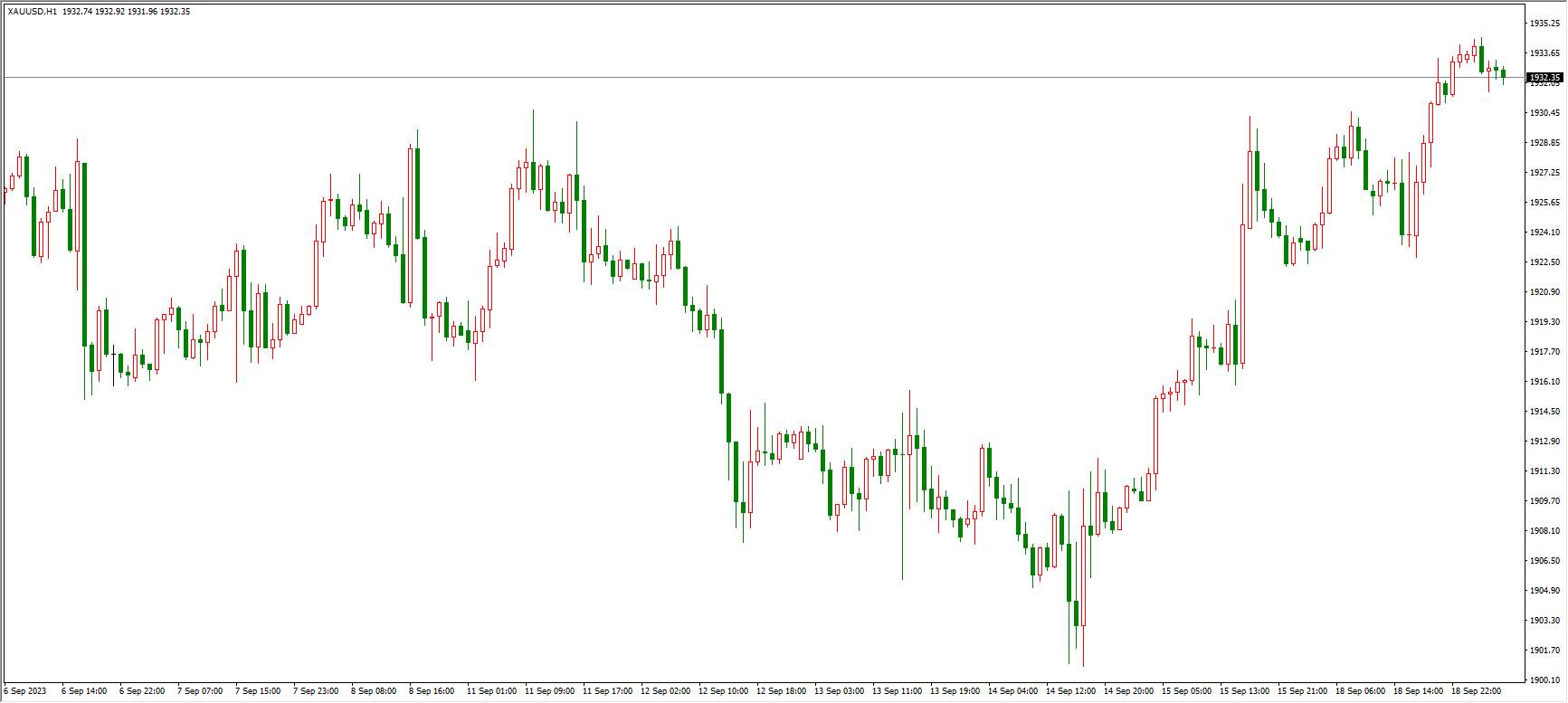Select the 1935.25 price axis label
Viewport: 1568px width, 703px height.
[1544, 24]
